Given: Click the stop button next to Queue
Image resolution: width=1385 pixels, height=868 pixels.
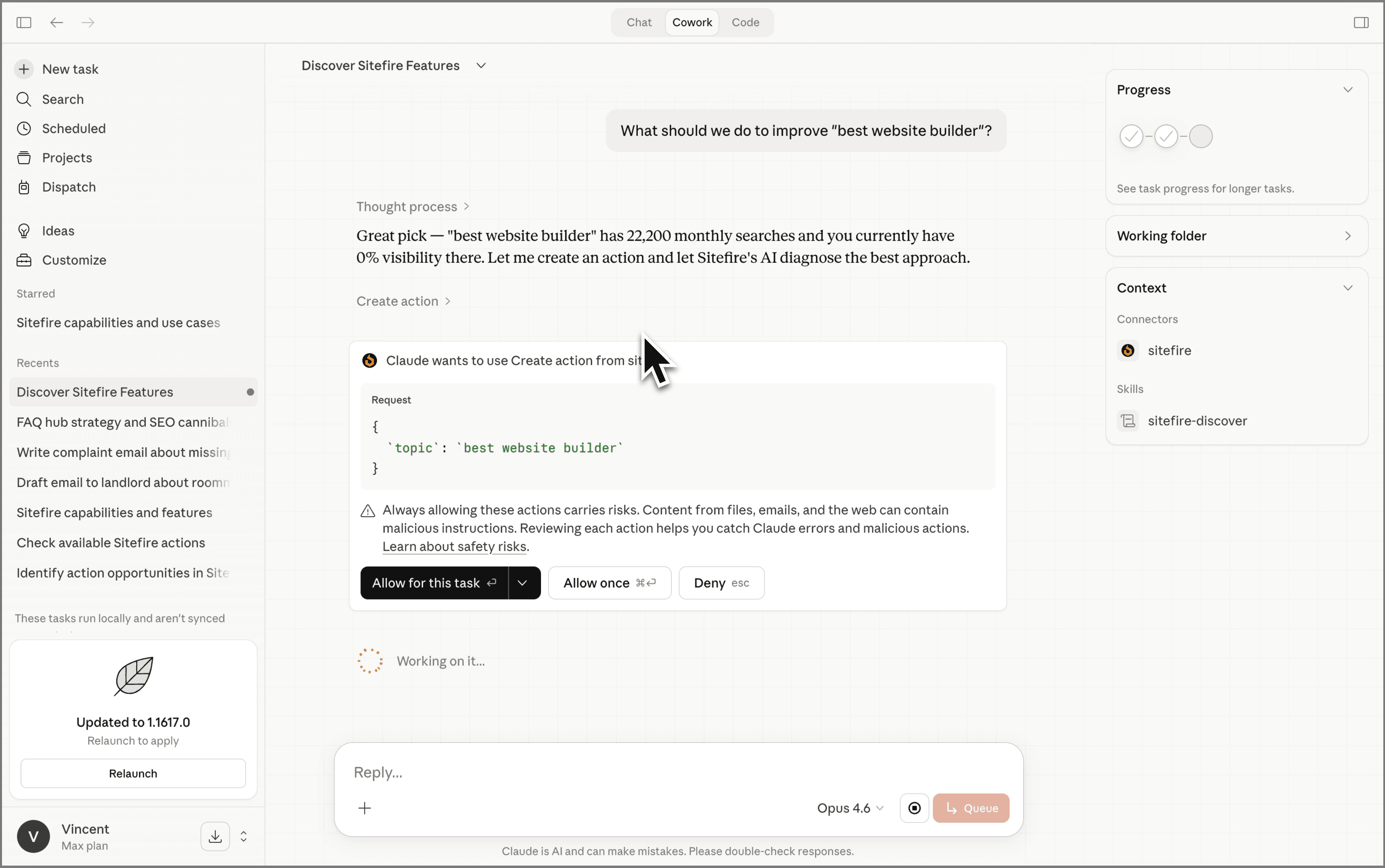Looking at the screenshot, I should click(x=914, y=808).
